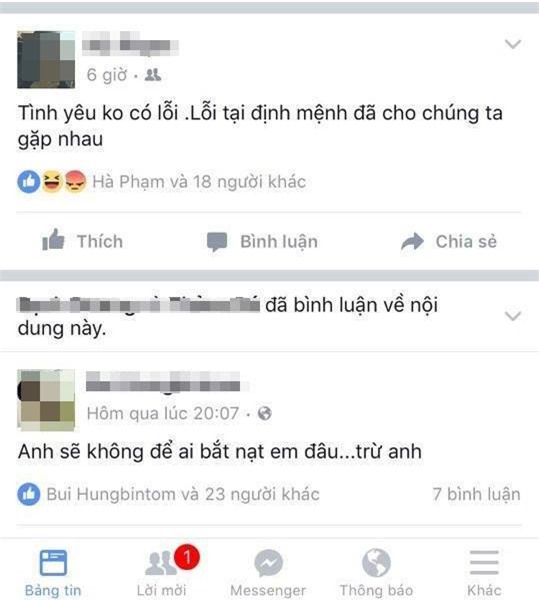Click the blue like reaction icon beside Hà Phạm

(29, 181)
